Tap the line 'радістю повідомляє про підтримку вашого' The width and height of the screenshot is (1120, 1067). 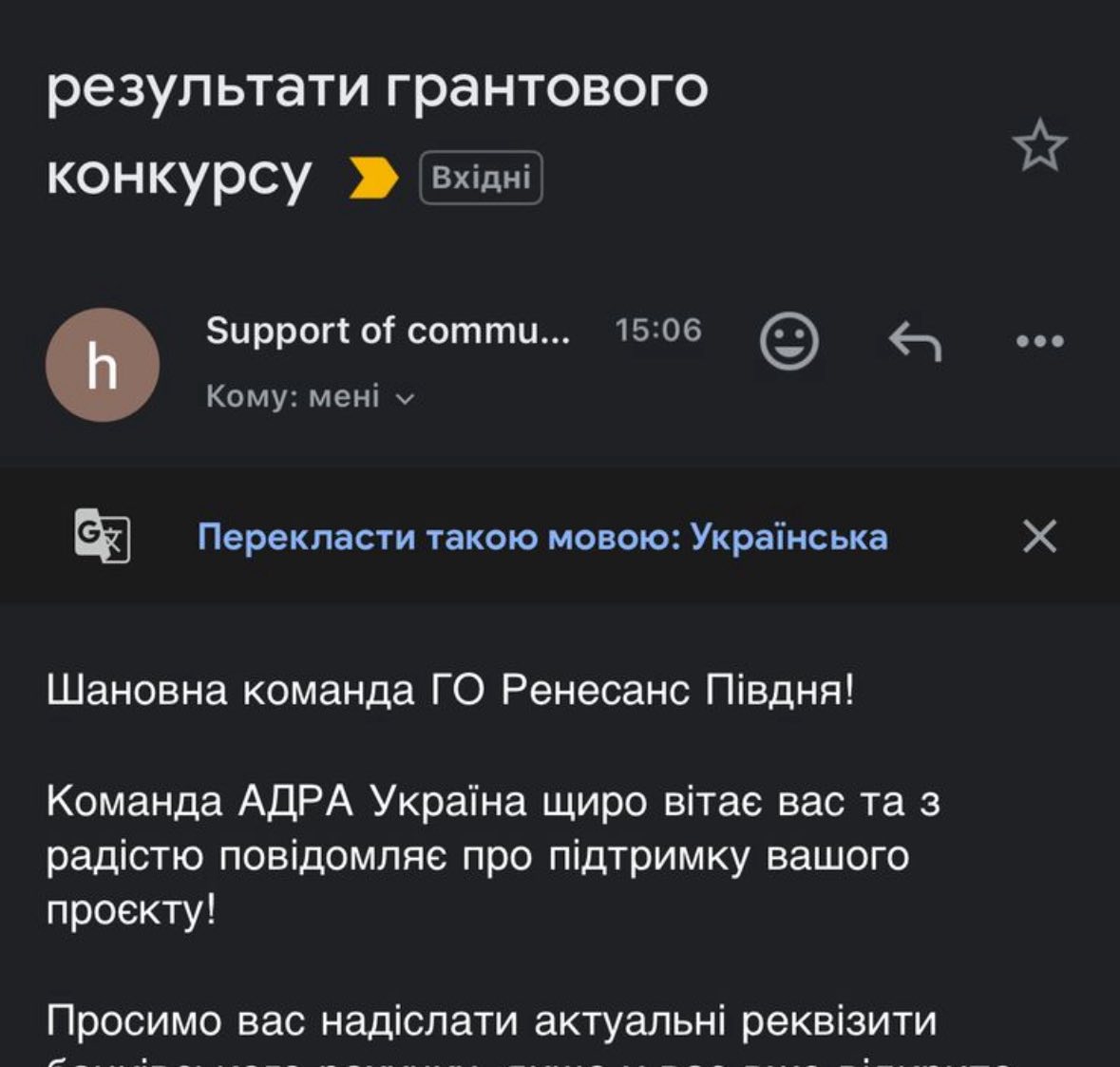pyautogui.click(x=477, y=856)
